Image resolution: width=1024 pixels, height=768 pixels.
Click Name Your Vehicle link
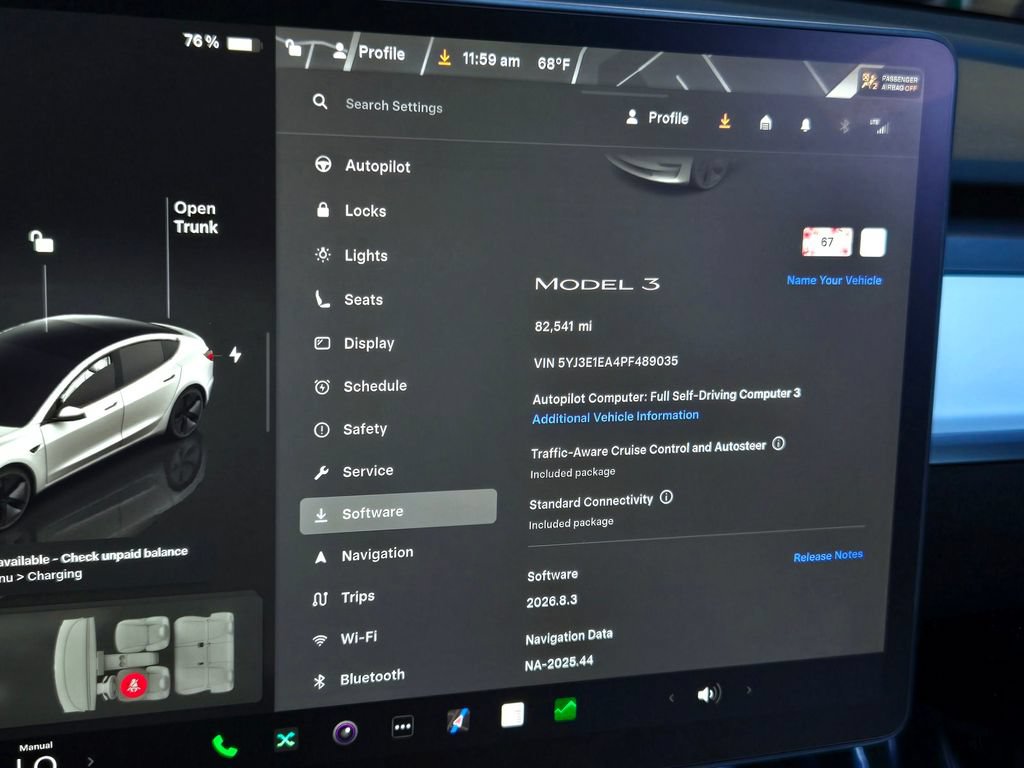coord(834,280)
